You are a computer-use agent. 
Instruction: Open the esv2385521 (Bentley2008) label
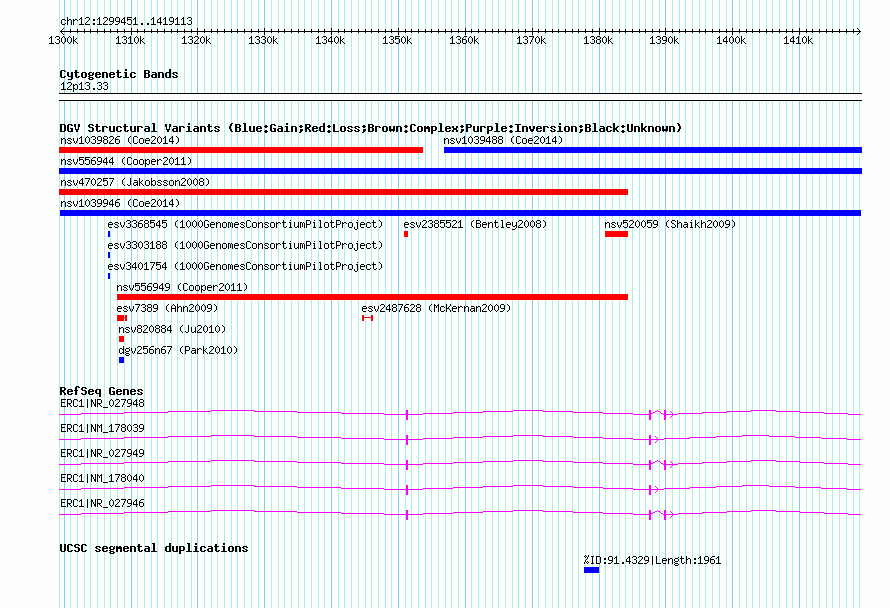click(475, 224)
